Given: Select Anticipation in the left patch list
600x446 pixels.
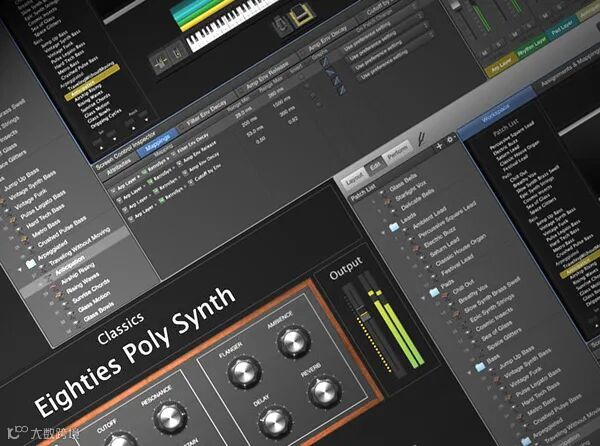Looking at the screenshot, I should coord(70,265).
